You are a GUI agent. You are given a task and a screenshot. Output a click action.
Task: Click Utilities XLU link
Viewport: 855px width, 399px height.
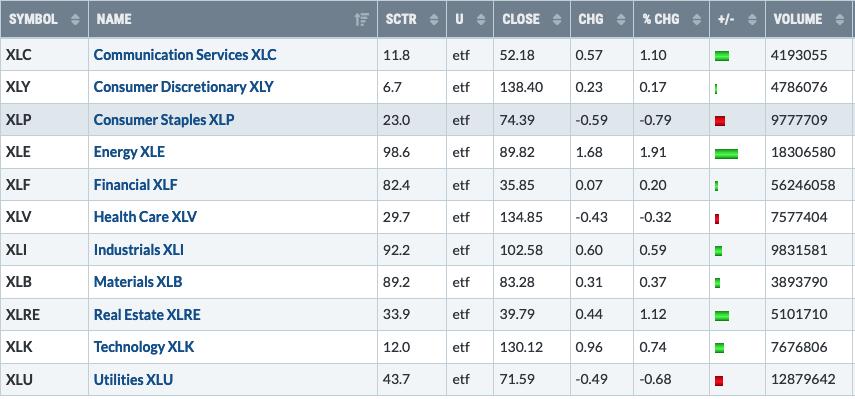[134, 379]
